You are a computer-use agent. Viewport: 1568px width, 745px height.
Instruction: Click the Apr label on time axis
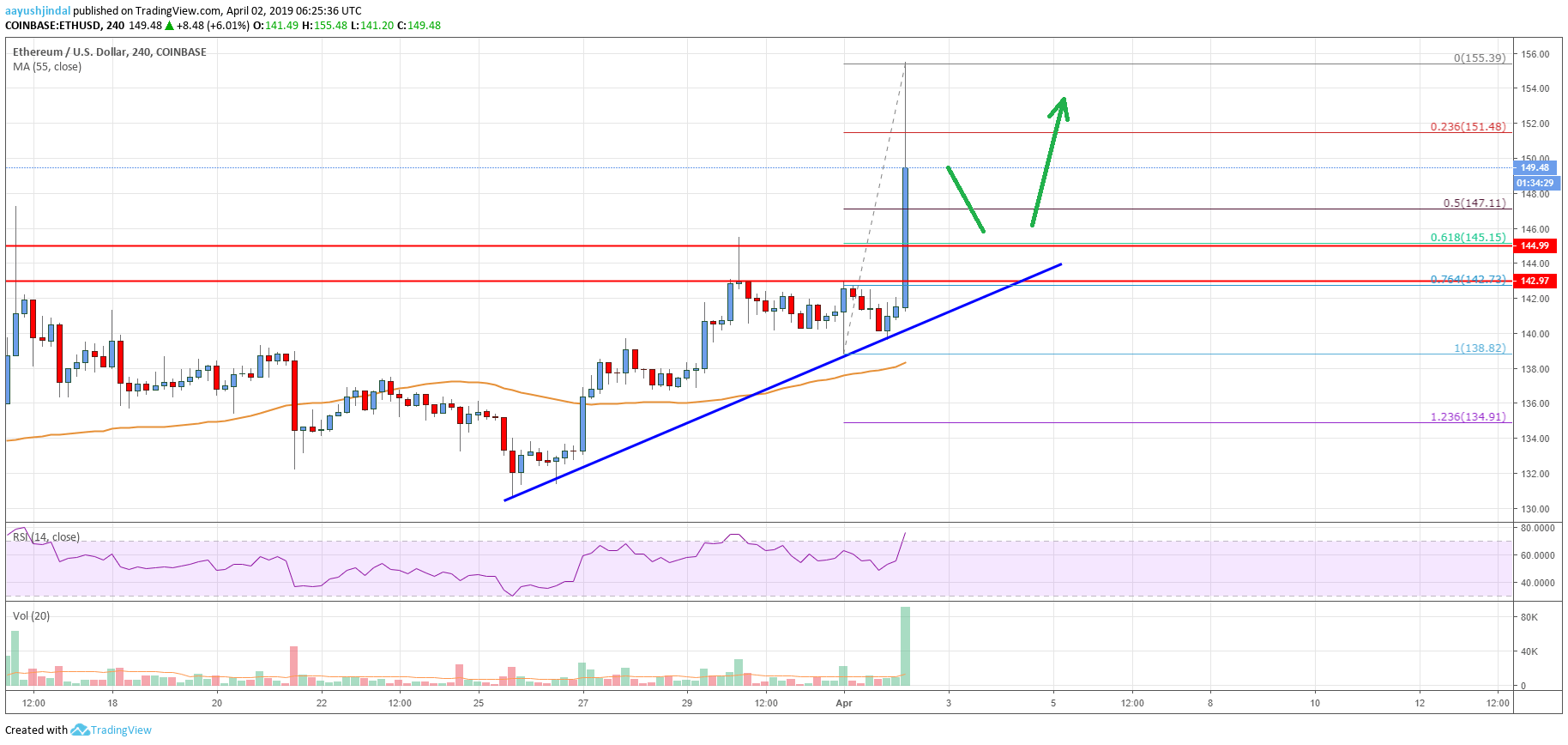pos(844,704)
